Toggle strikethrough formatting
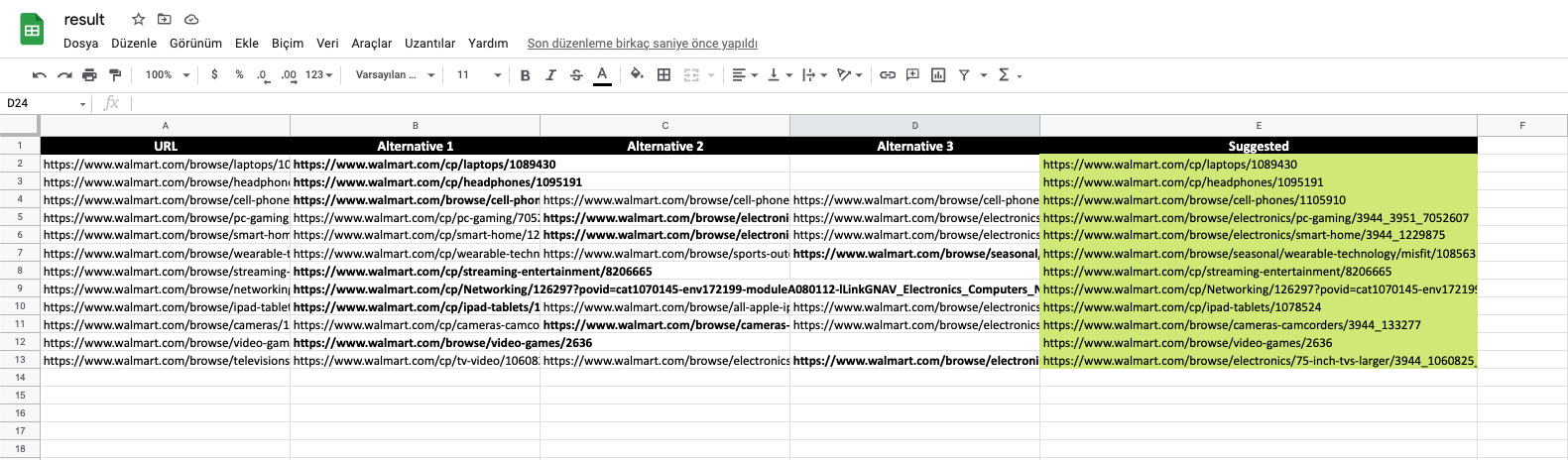This screenshot has height=460, width=1568. pyautogui.click(x=576, y=75)
